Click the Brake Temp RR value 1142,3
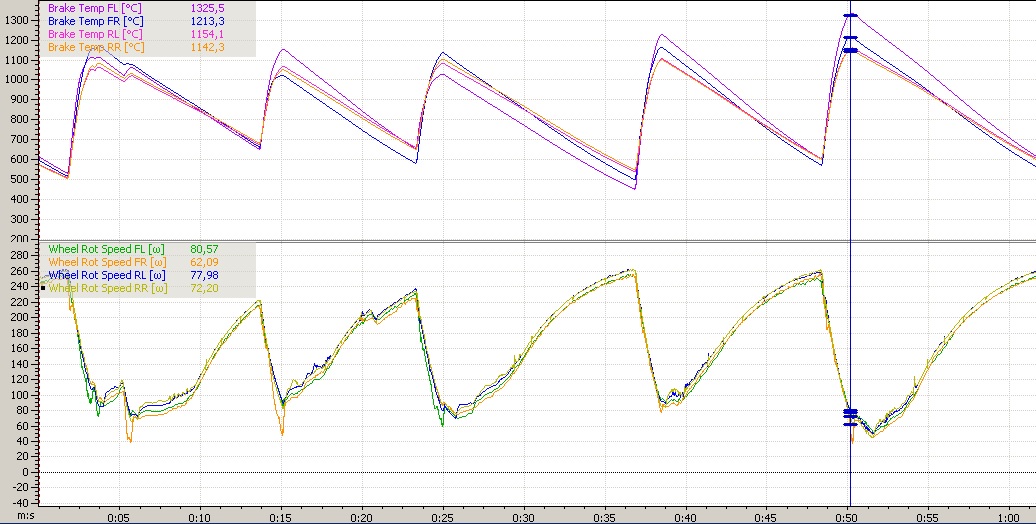This screenshot has height=524, width=1036. 207,47
